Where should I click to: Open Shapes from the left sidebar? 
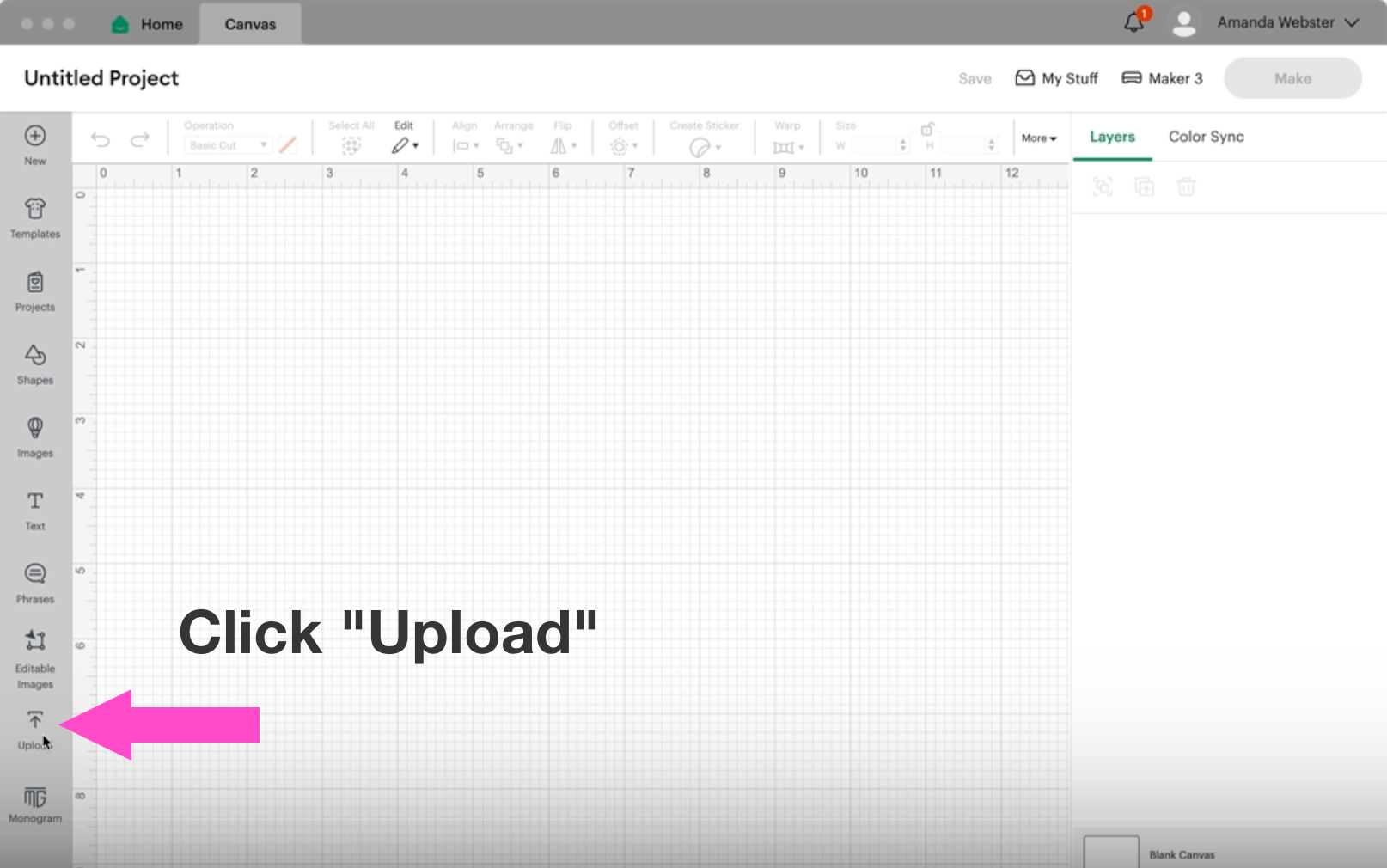35,364
